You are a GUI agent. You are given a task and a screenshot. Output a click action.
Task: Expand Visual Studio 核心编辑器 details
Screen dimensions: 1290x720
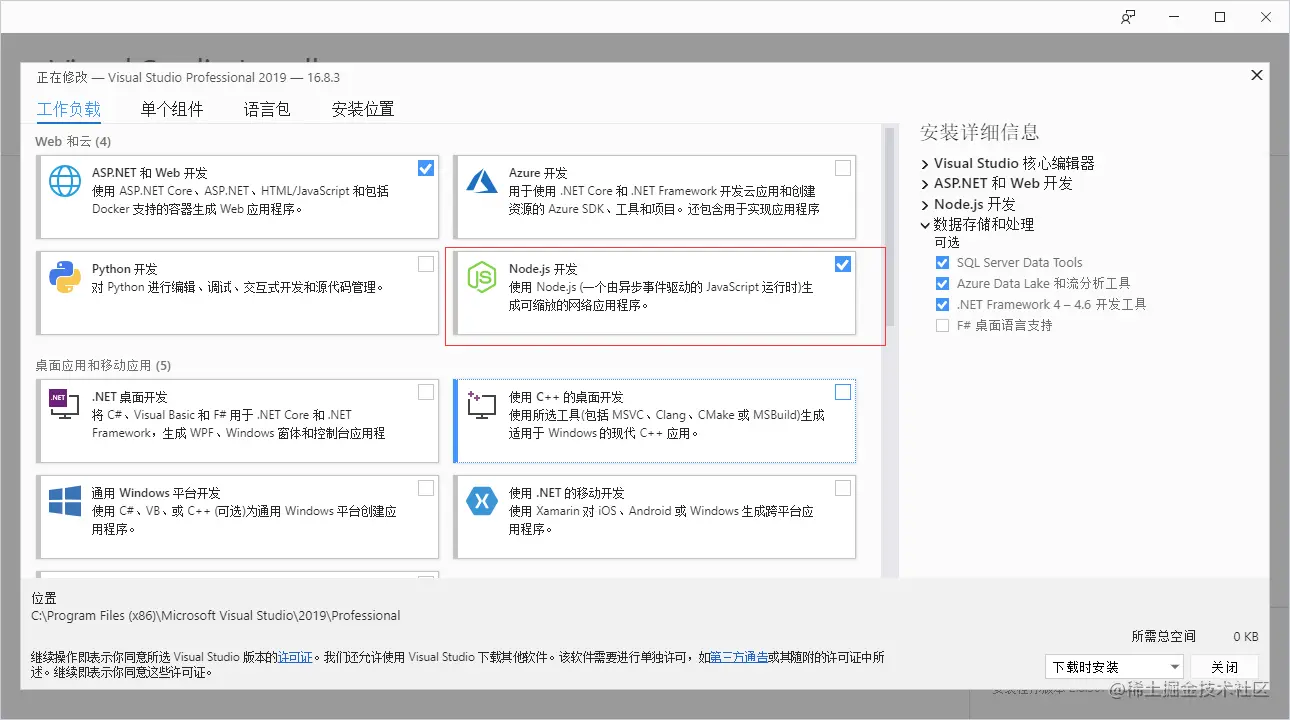click(x=925, y=164)
